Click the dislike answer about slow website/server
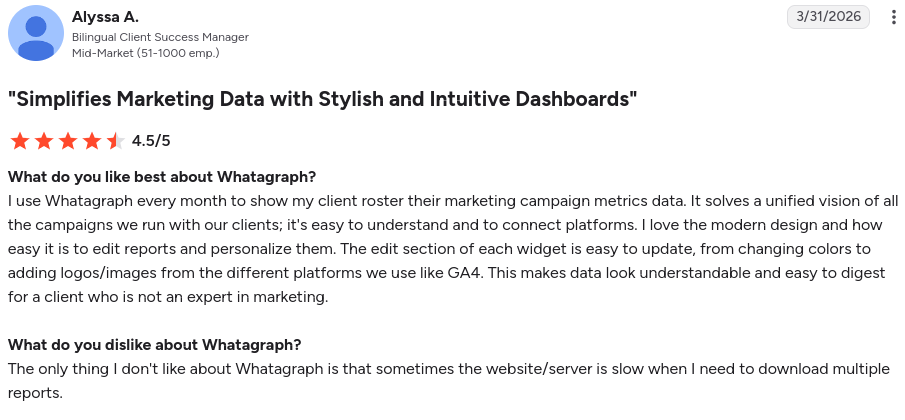This screenshot has height=420, width=905. [x=449, y=381]
